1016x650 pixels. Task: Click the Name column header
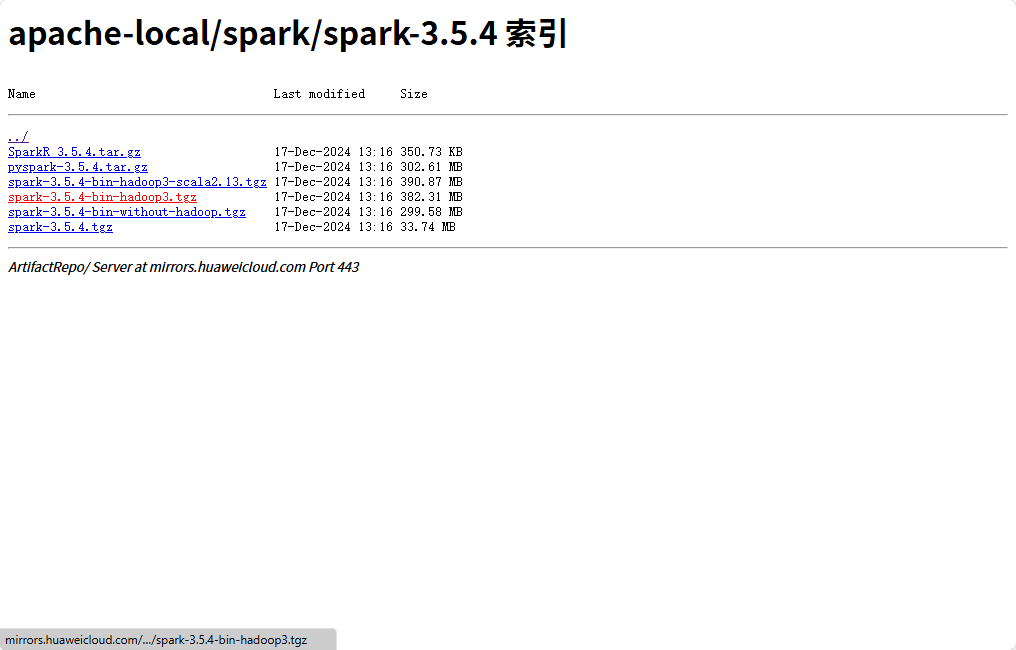21,94
